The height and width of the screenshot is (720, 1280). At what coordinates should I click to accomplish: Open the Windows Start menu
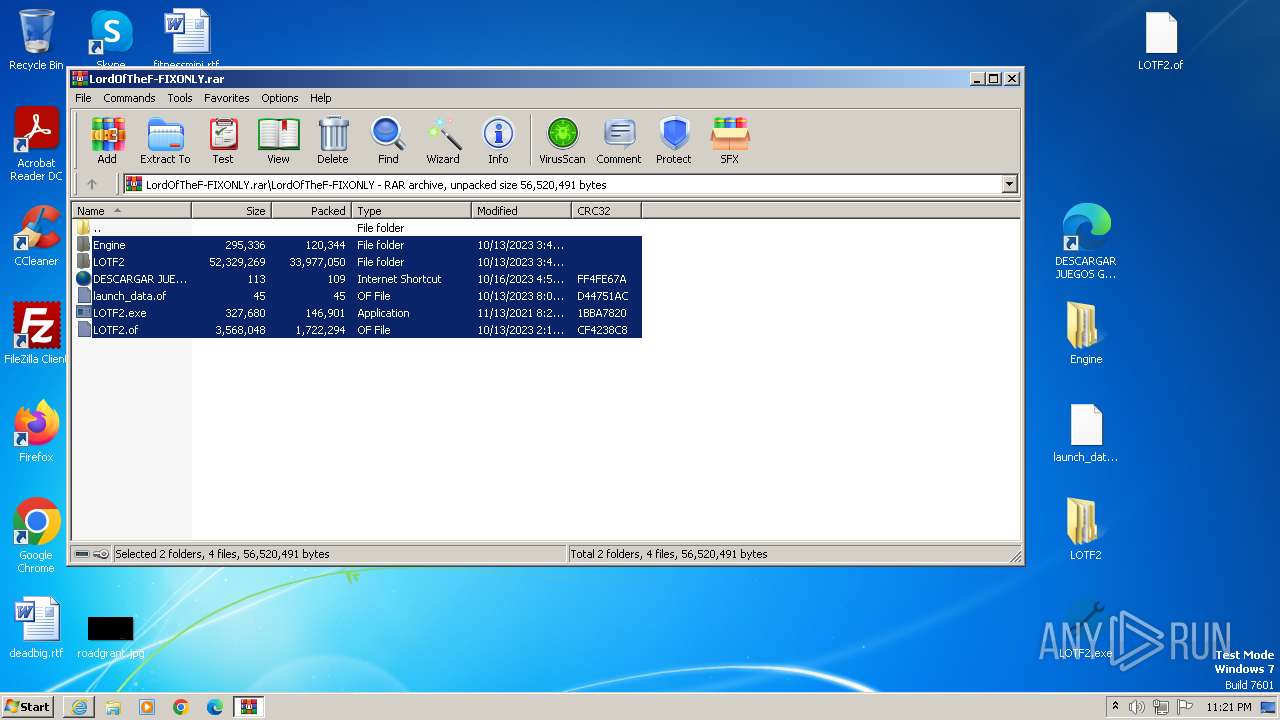point(27,706)
